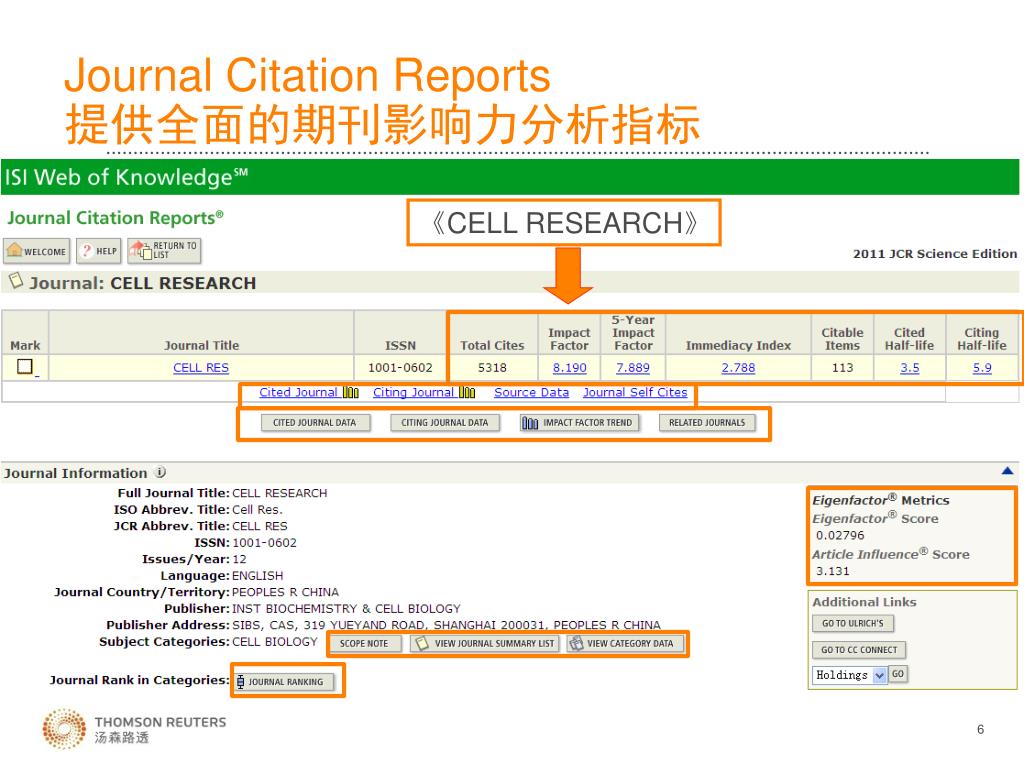Open the Journal Ranking button
Screen dimensions: 1024x768
[285, 682]
